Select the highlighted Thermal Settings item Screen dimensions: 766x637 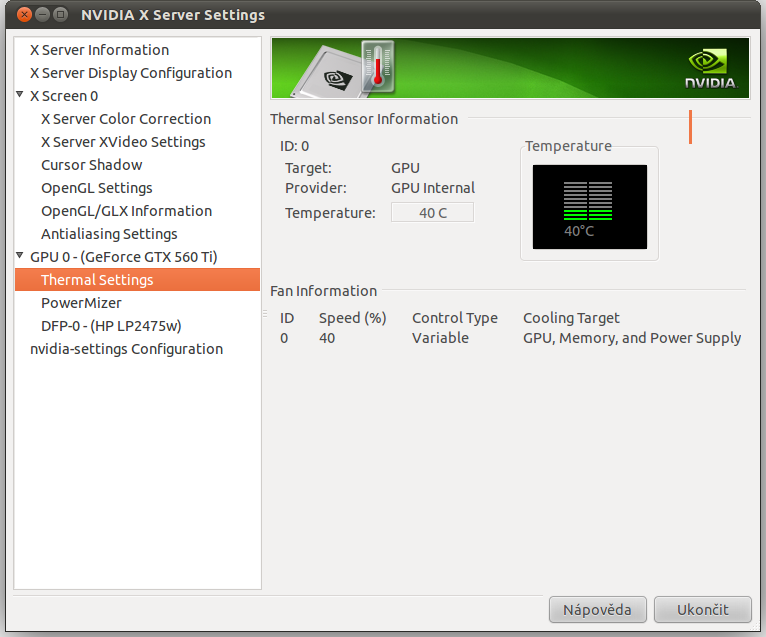pos(97,280)
